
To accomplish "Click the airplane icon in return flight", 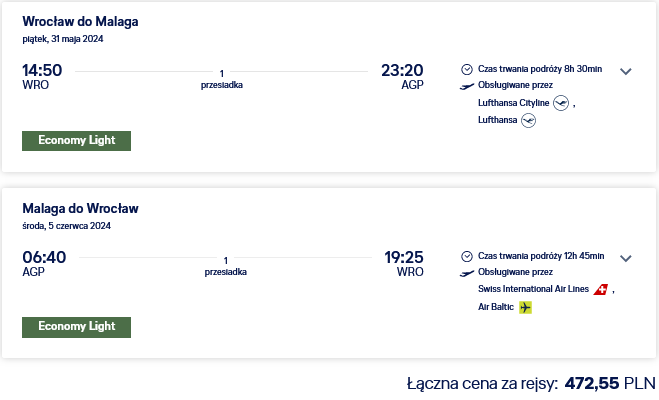I will (467, 273).
